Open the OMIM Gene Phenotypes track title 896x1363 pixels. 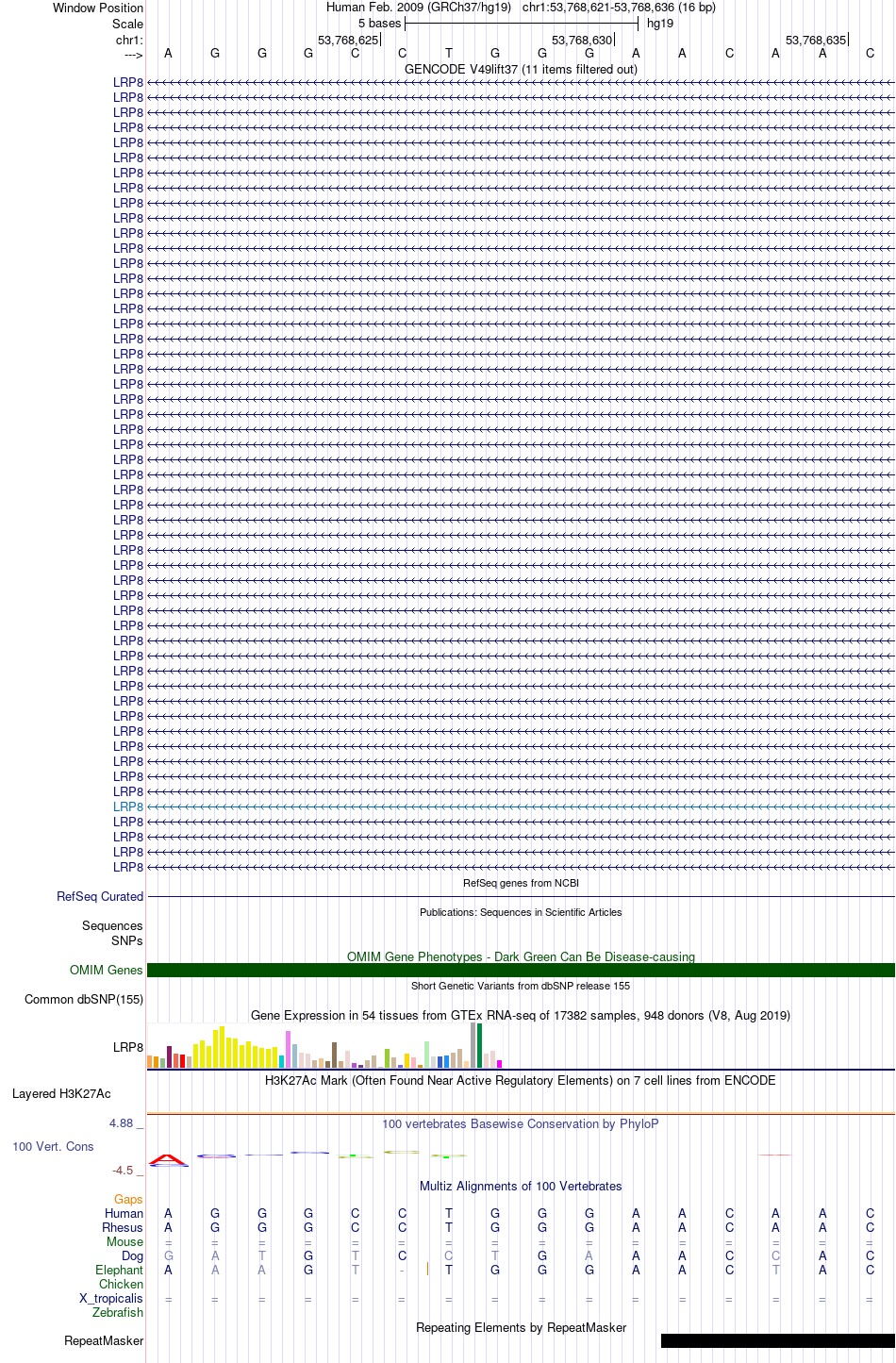point(521,956)
